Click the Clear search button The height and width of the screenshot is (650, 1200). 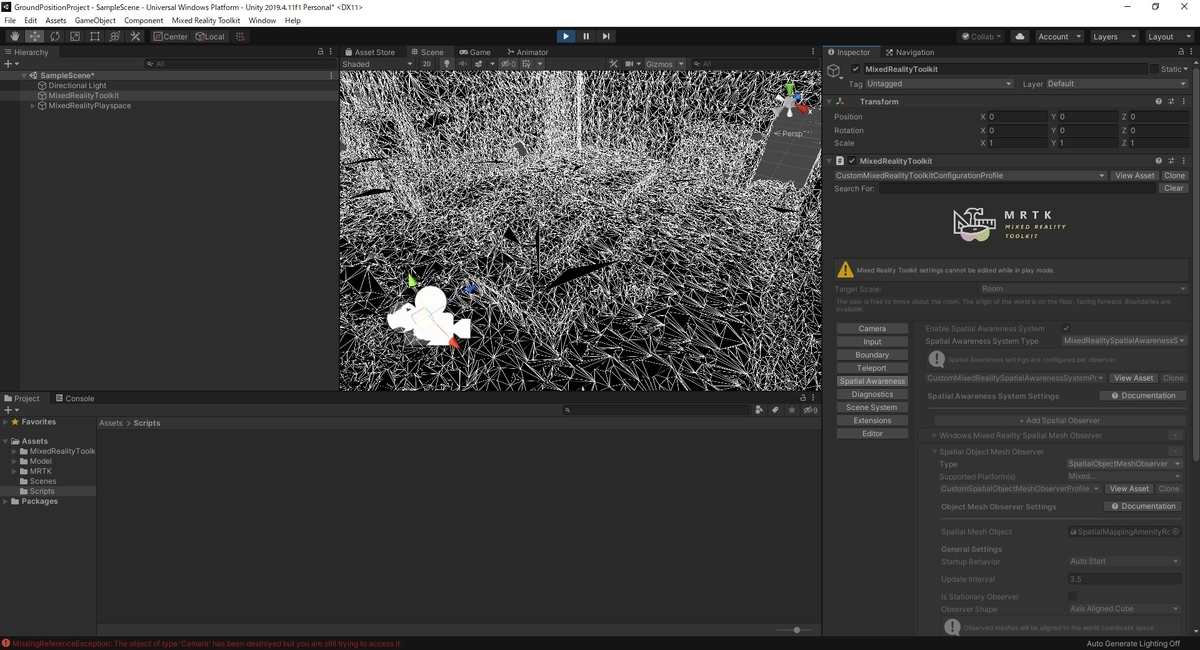[1174, 188]
